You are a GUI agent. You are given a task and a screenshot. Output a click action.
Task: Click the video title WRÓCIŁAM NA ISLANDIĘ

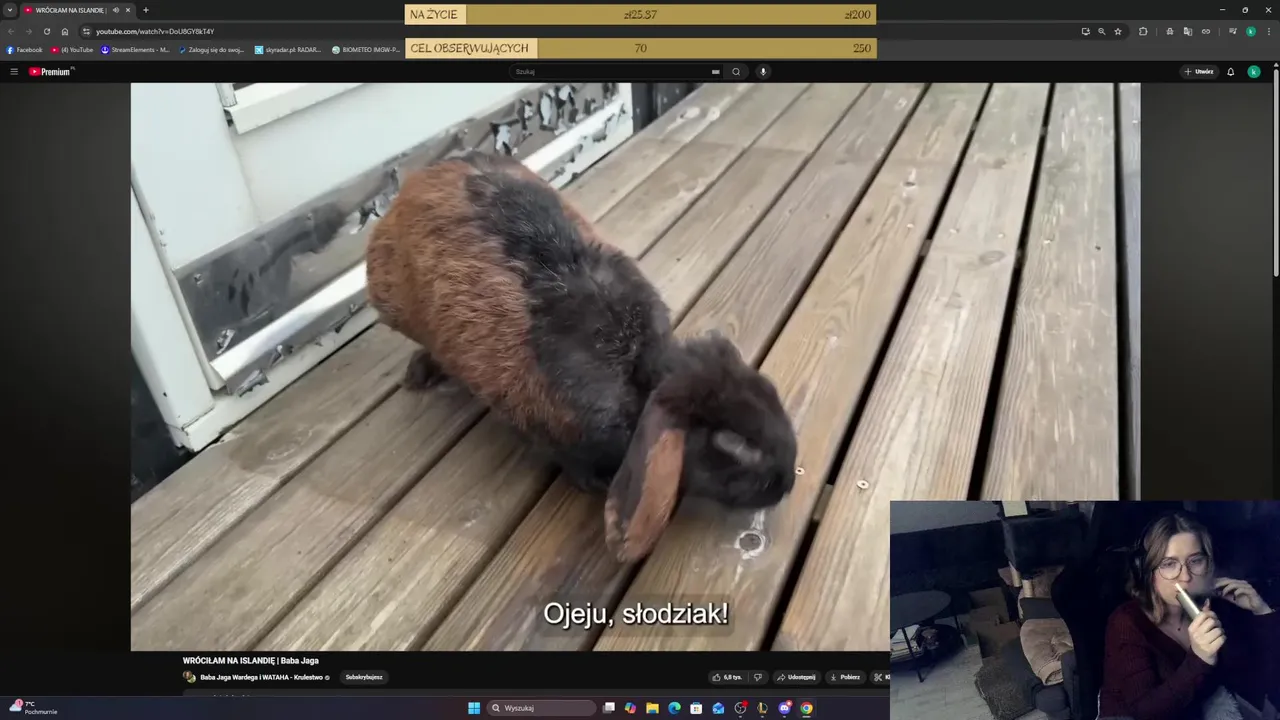250,661
